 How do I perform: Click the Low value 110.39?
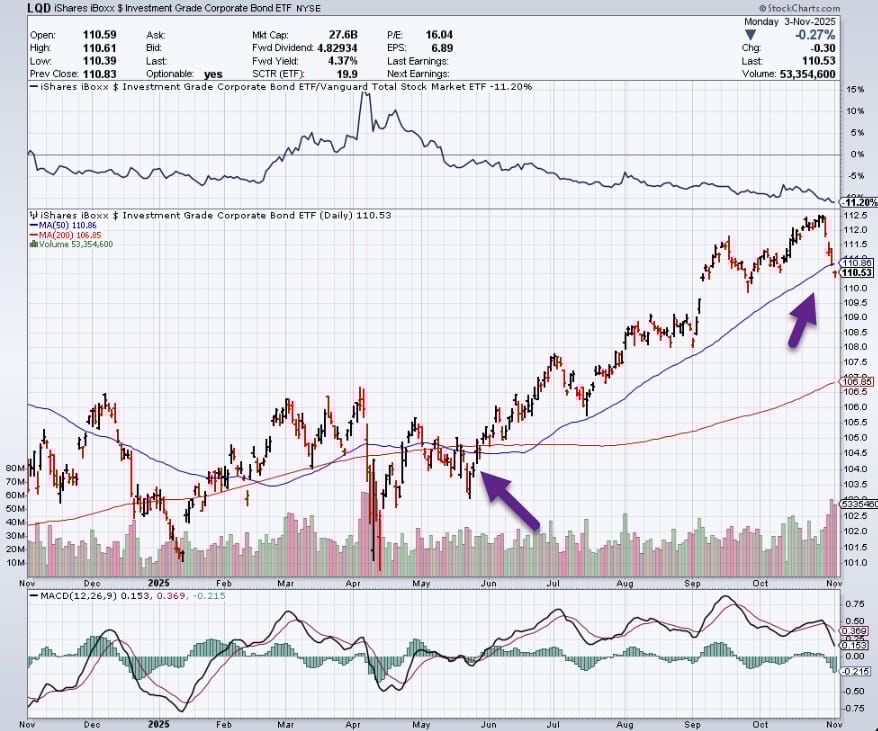click(99, 61)
